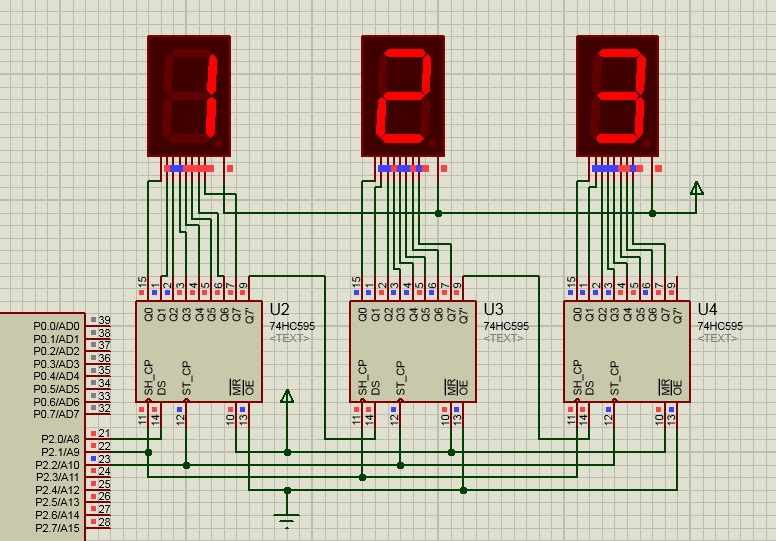Image resolution: width=776 pixels, height=541 pixels.
Task: Click the P0.3/AD3 pin label
Action: tap(56, 364)
